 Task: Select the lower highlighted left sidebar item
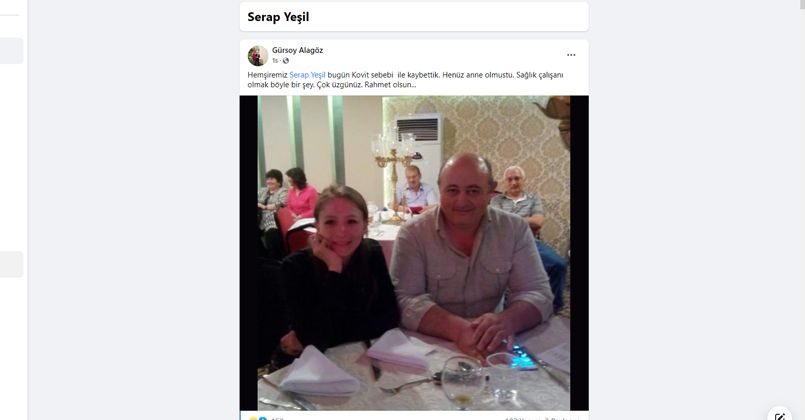11,264
